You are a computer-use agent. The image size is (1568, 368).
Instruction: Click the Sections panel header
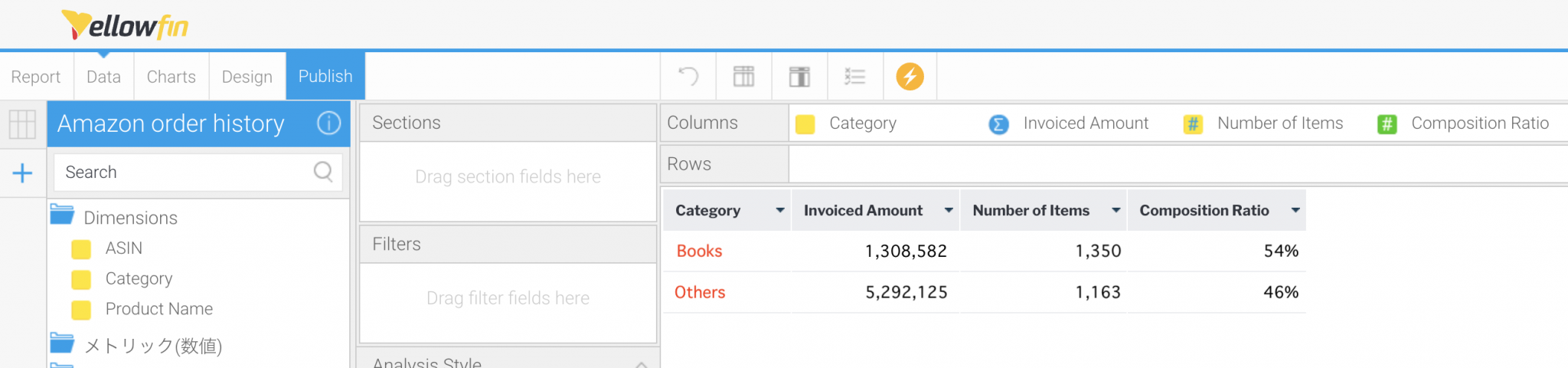click(508, 123)
